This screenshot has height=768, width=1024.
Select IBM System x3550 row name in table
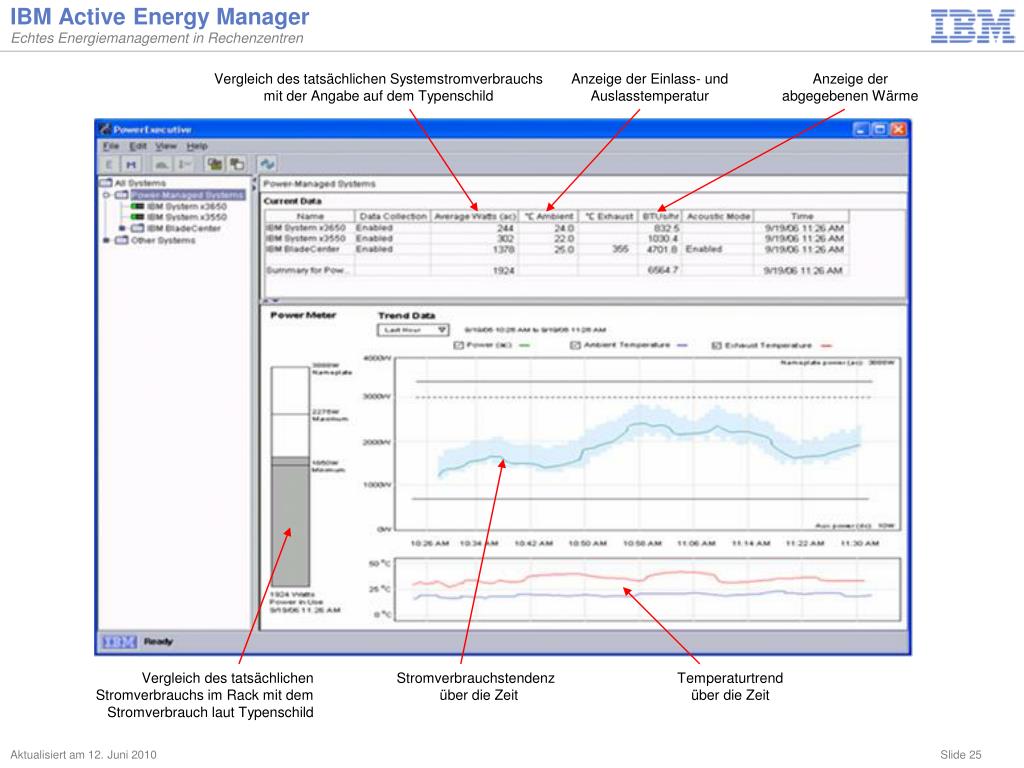306,238
